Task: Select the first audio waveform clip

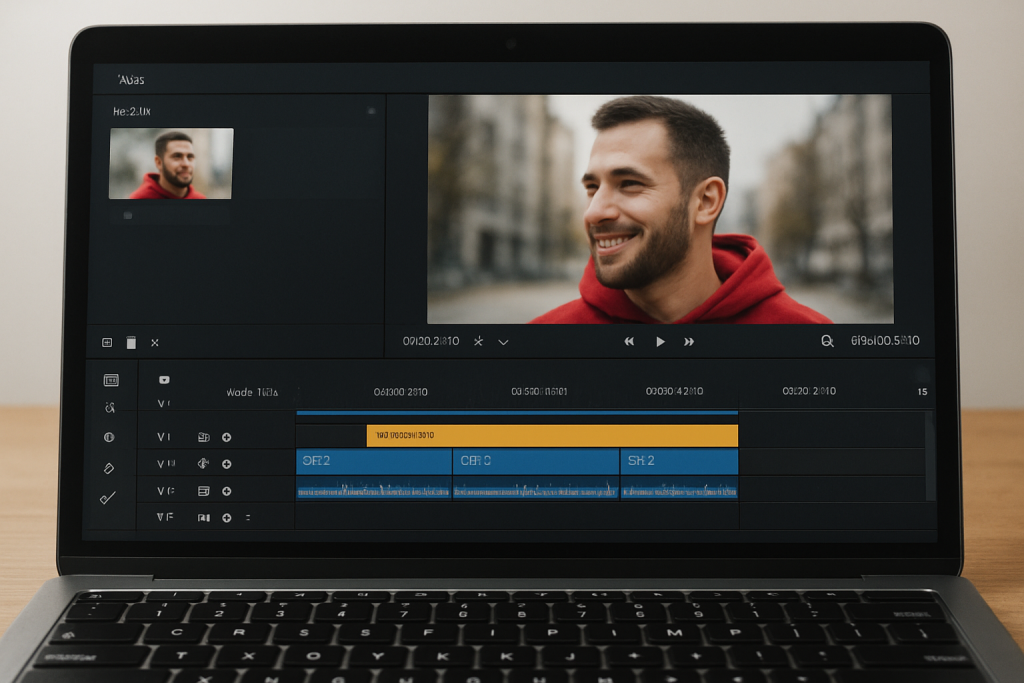Action: 374,490
